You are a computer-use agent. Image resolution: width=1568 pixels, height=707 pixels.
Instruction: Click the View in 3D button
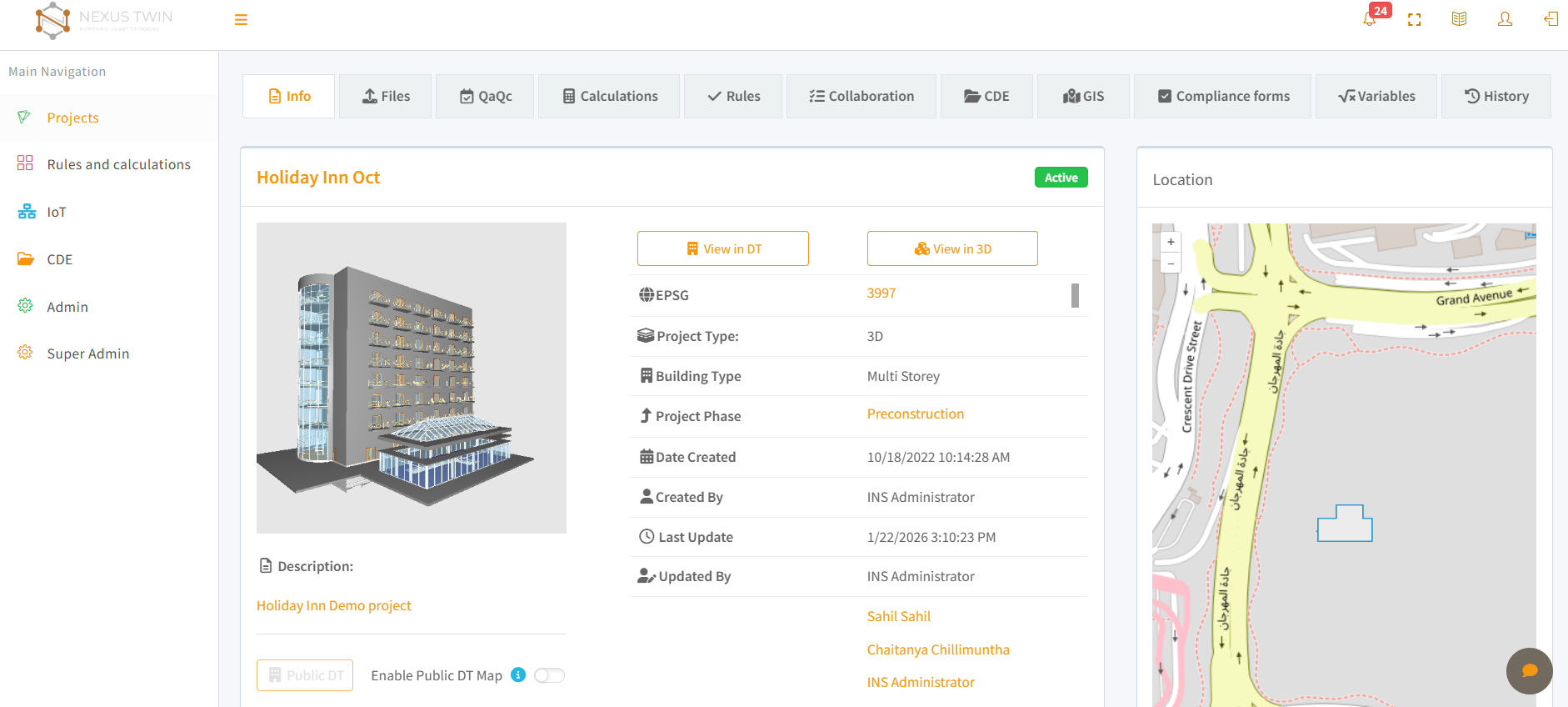(952, 248)
